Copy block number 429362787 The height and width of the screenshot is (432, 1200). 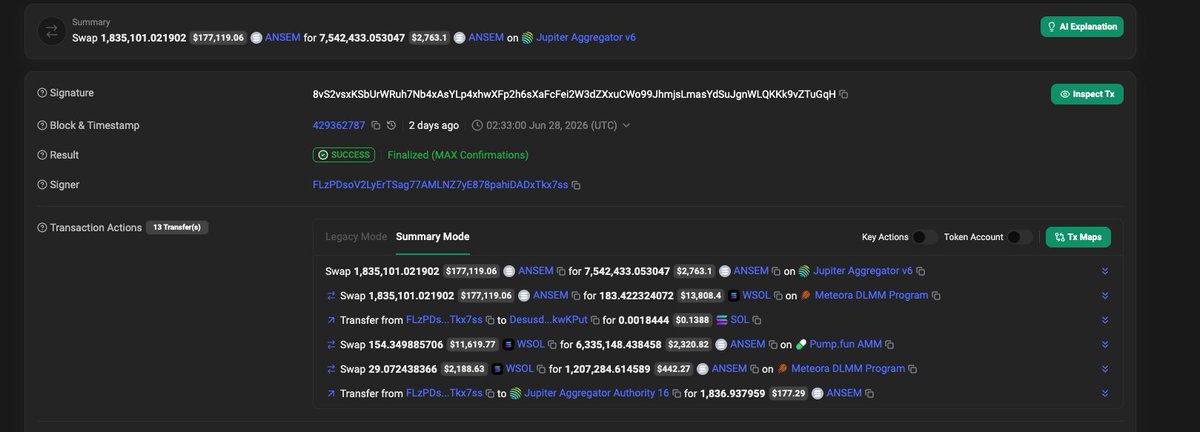pyautogui.click(x=376, y=126)
